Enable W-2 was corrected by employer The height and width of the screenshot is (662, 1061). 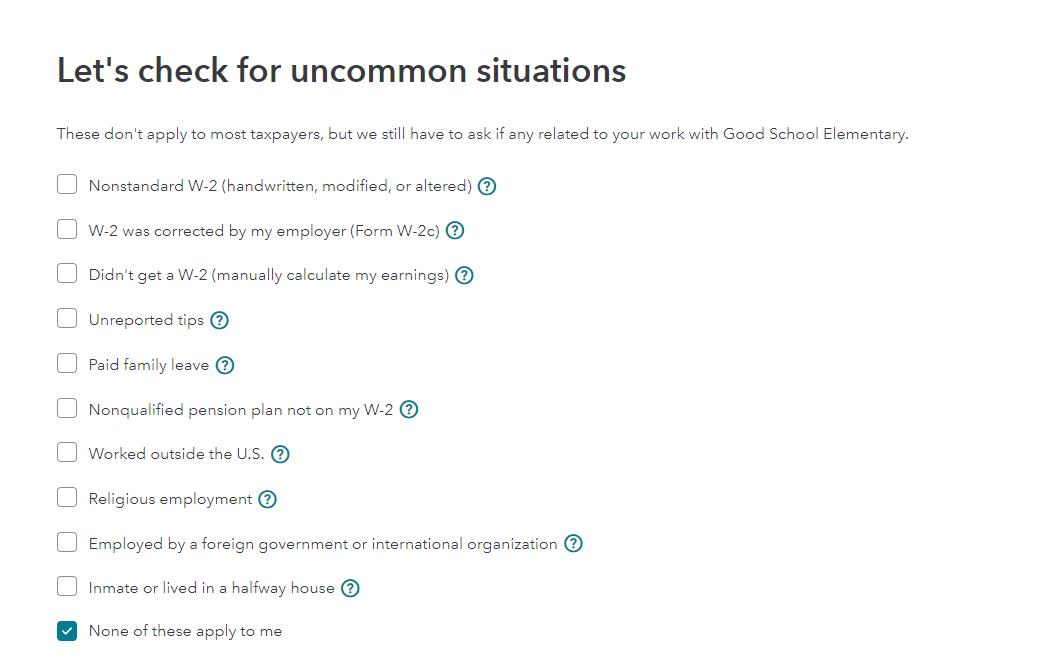67,230
